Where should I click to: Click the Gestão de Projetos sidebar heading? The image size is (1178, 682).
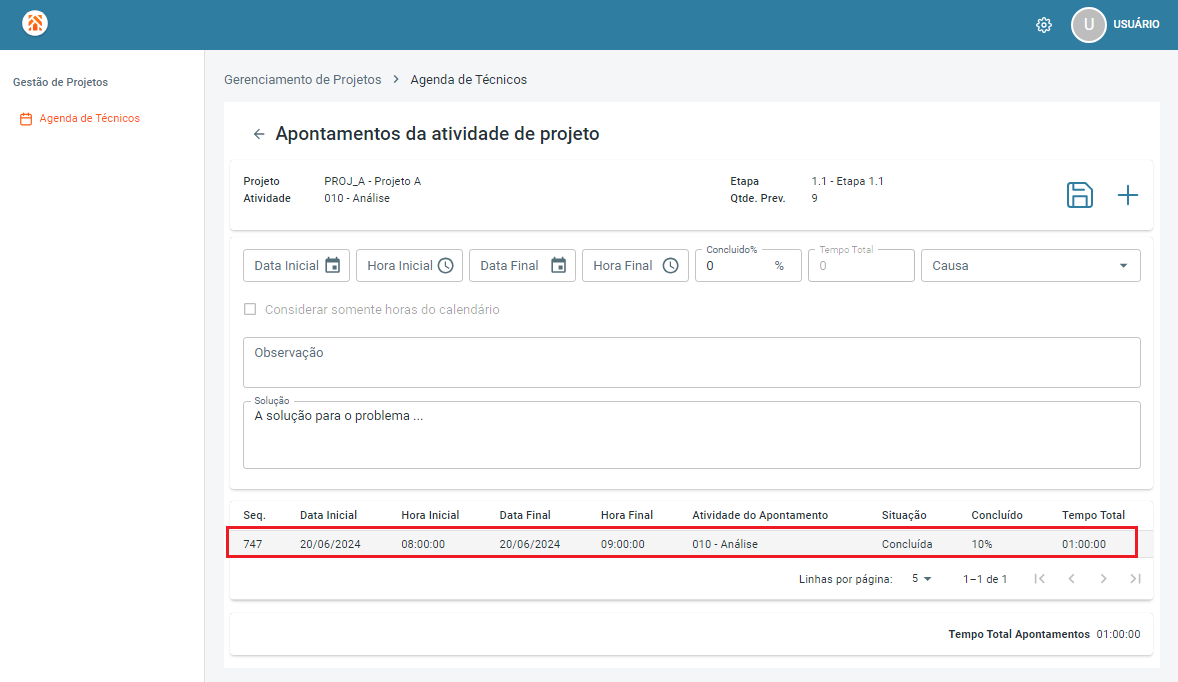point(60,83)
